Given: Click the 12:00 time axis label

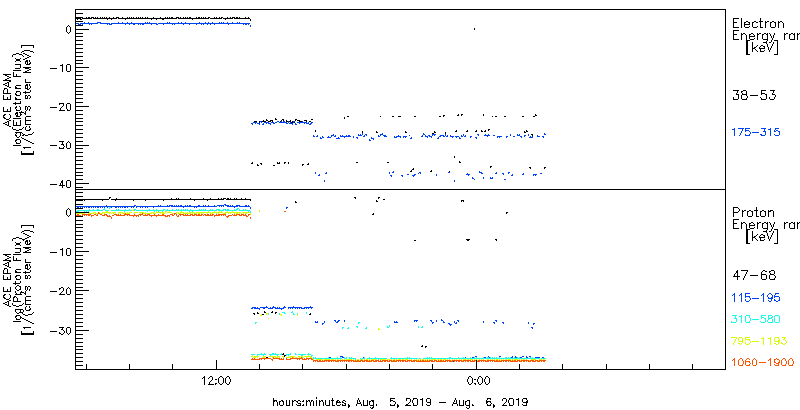Looking at the screenshot, I should point(217,379).
